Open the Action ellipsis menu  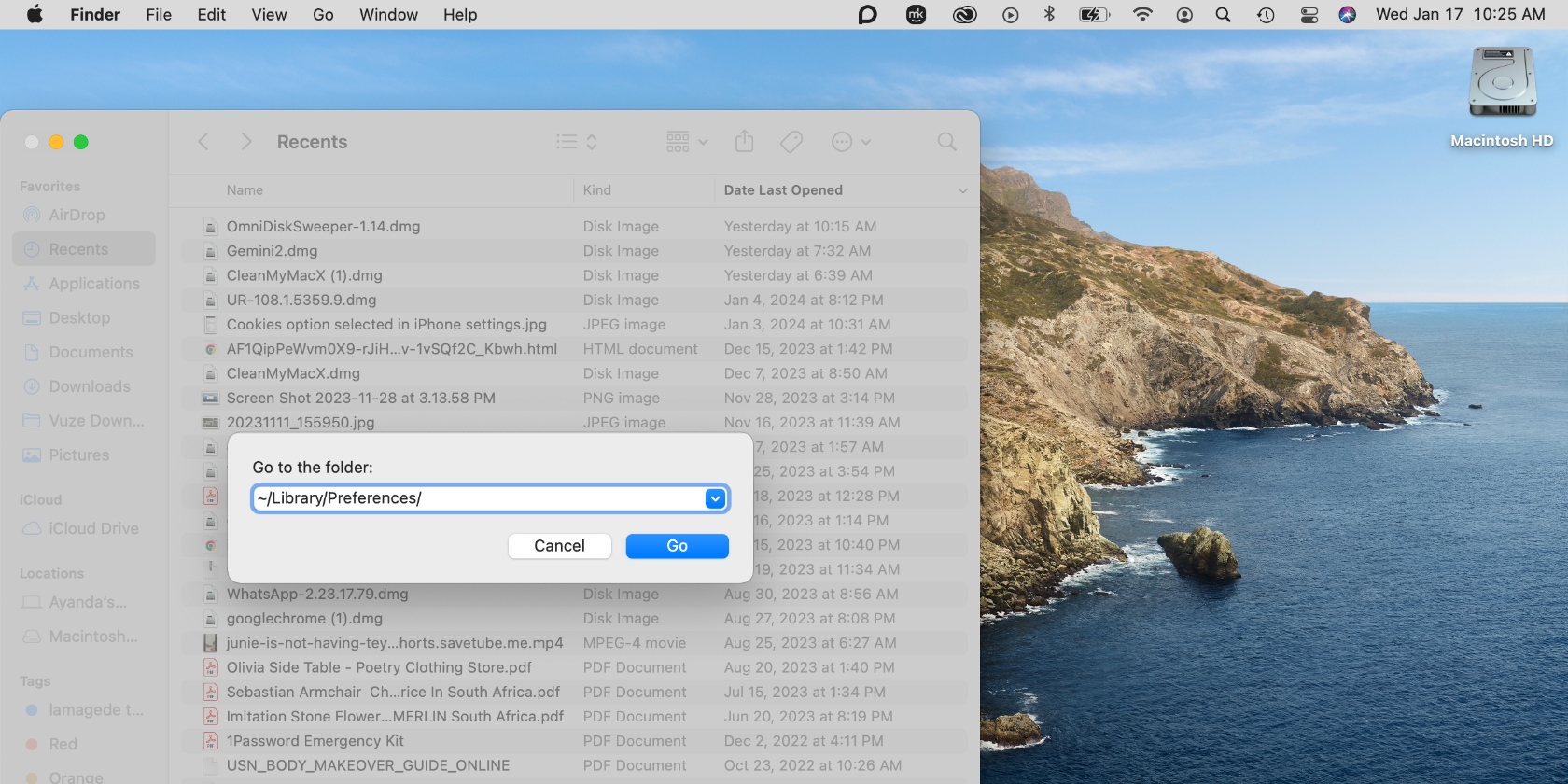click(850, 142)
